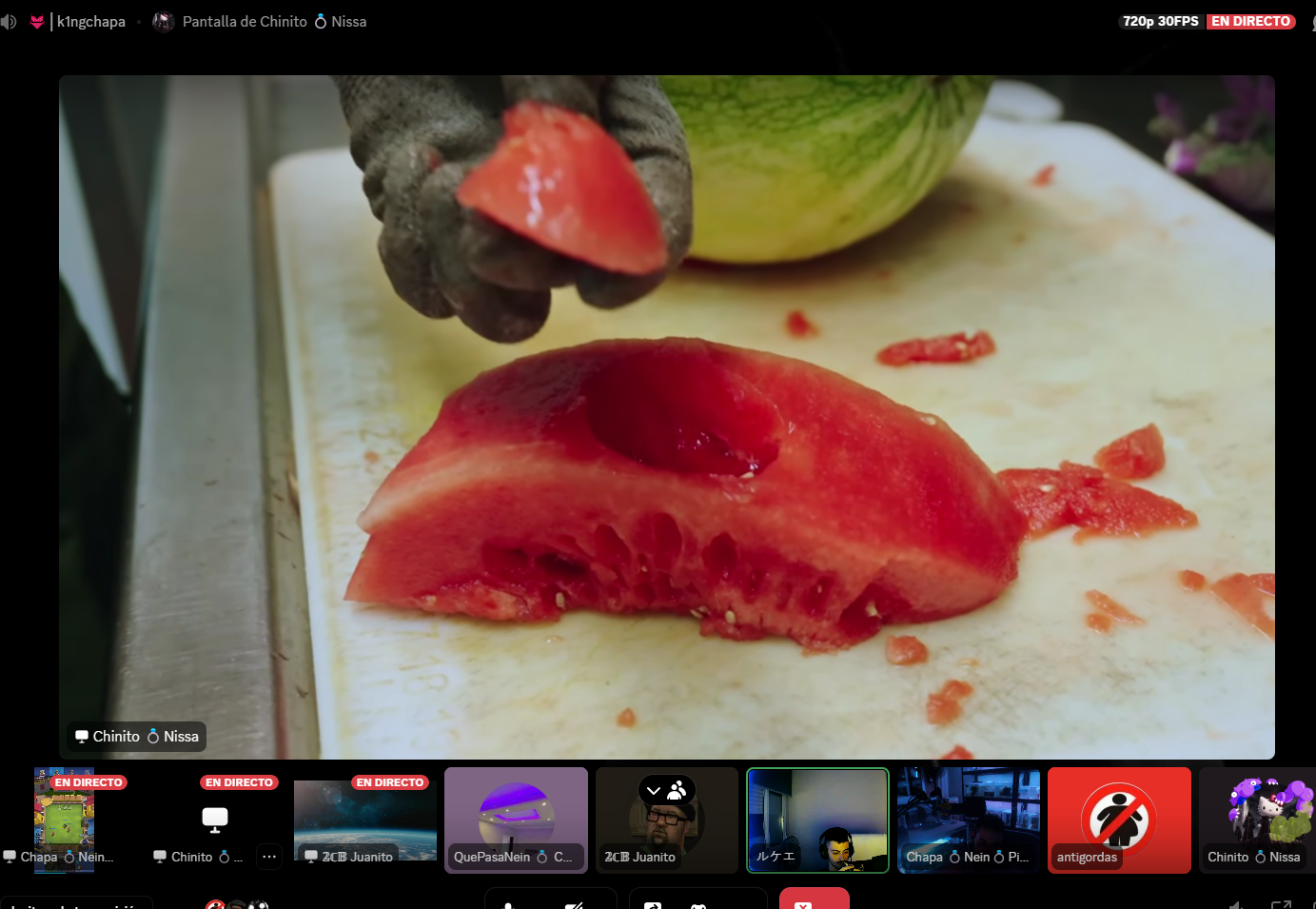Screen dimensions: 1316x909
Task: Click the top-right EN DIRECTO live badge
Action: click(x=1250, y=21)
